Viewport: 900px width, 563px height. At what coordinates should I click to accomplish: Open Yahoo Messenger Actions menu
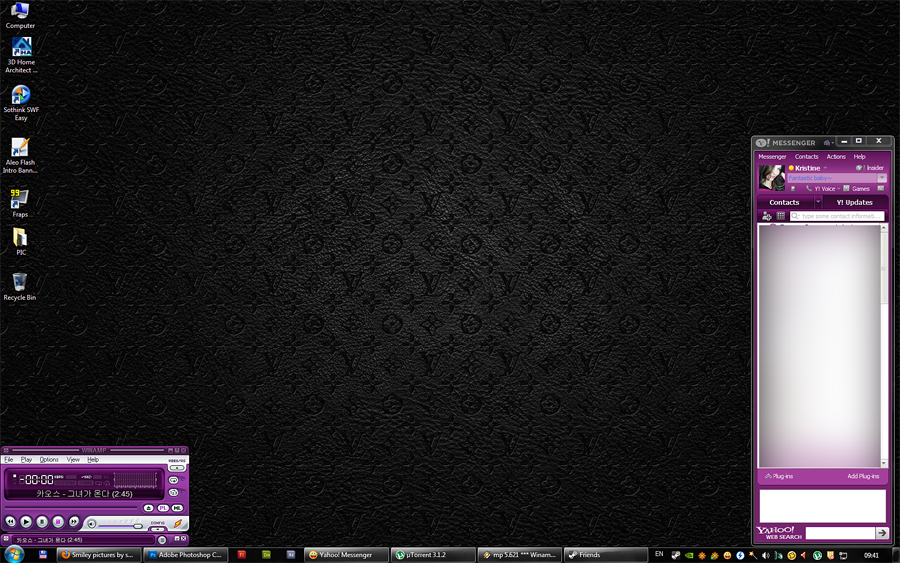click(x=836, y=157)
